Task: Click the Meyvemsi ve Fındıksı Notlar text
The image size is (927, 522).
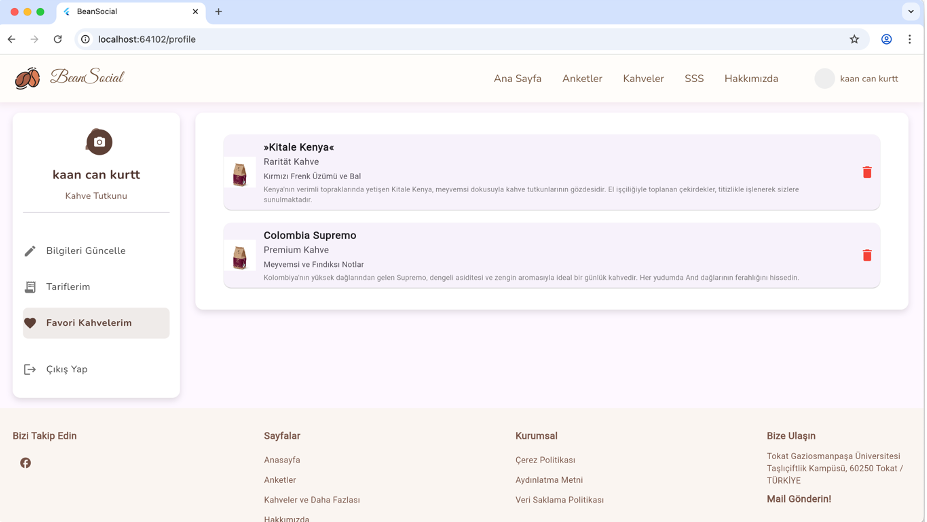Action: pos(313,264)
